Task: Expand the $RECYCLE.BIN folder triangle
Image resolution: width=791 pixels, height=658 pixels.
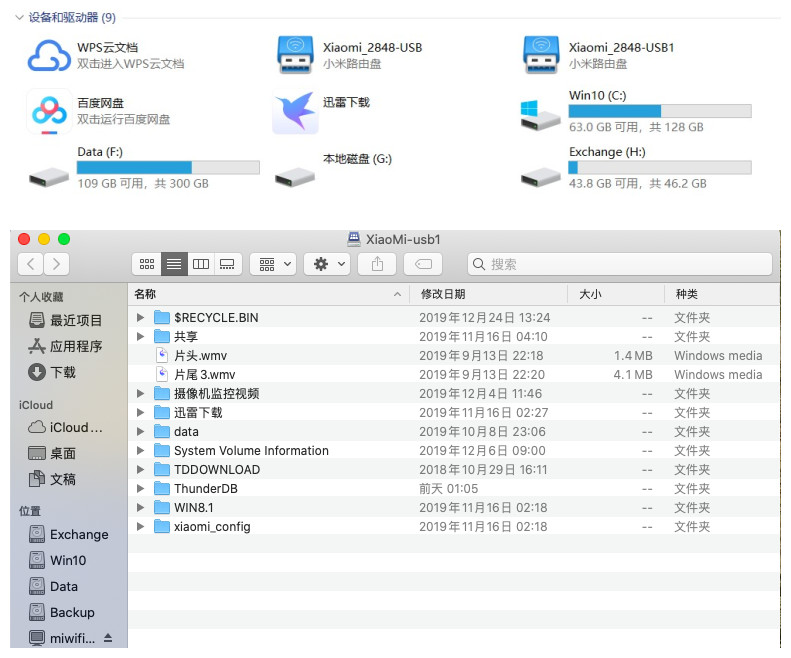Action: pyautogui.click(x=141, y=318)
